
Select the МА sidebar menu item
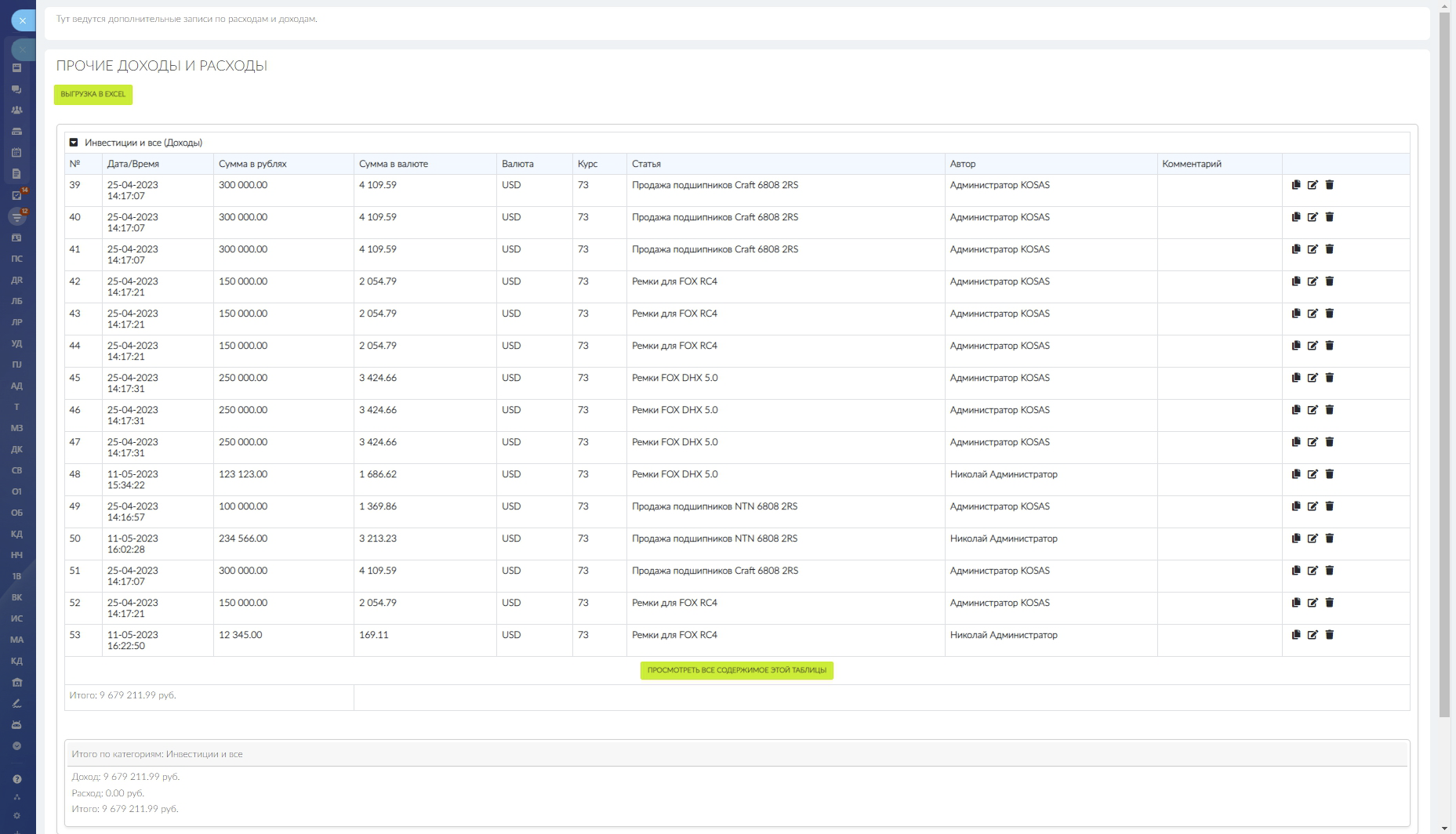[16, 640]
